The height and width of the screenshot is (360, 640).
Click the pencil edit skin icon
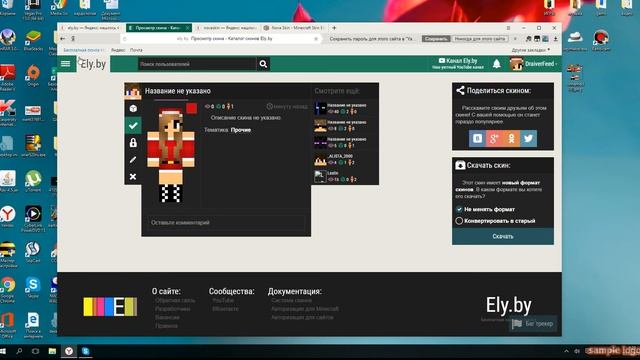click(x=133, y=160)
